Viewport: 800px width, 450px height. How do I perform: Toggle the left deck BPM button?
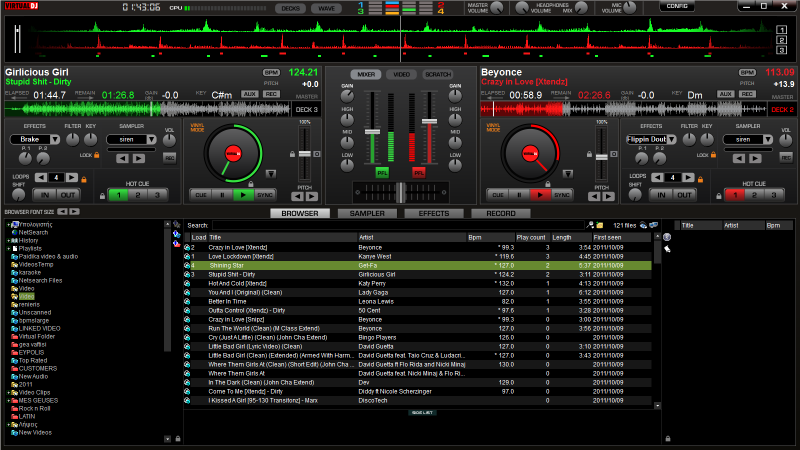click(x=271, y=72)
